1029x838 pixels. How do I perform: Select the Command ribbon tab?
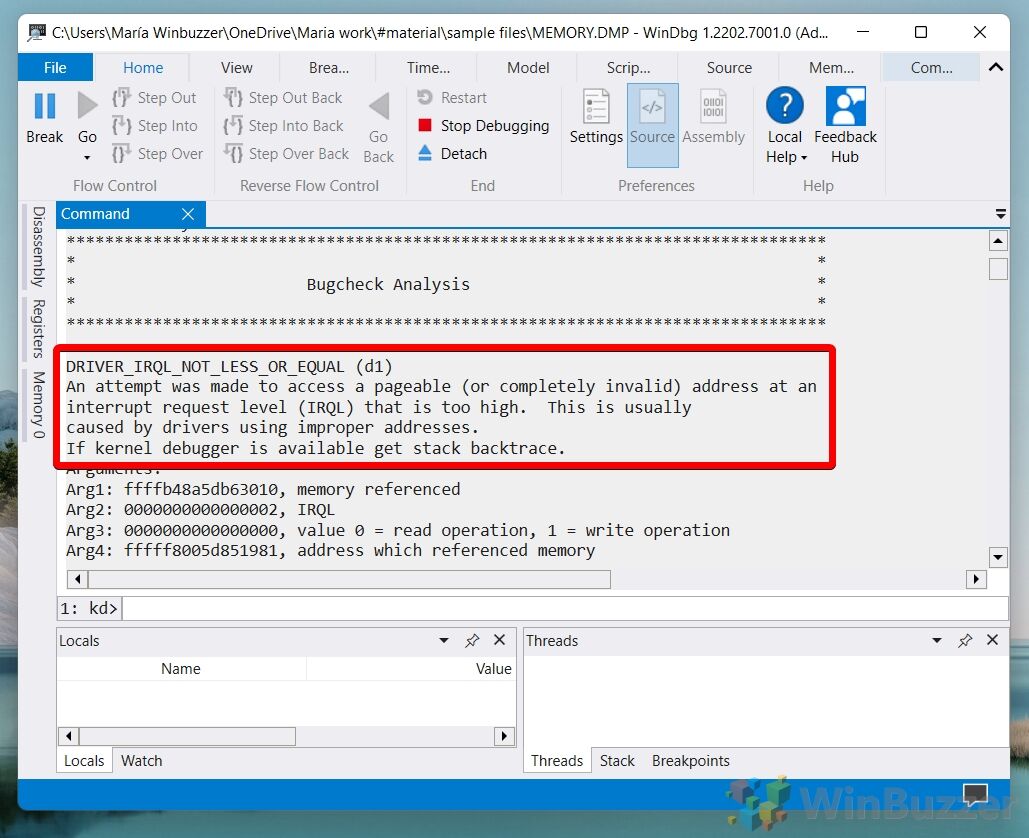[x=931, y=68]
